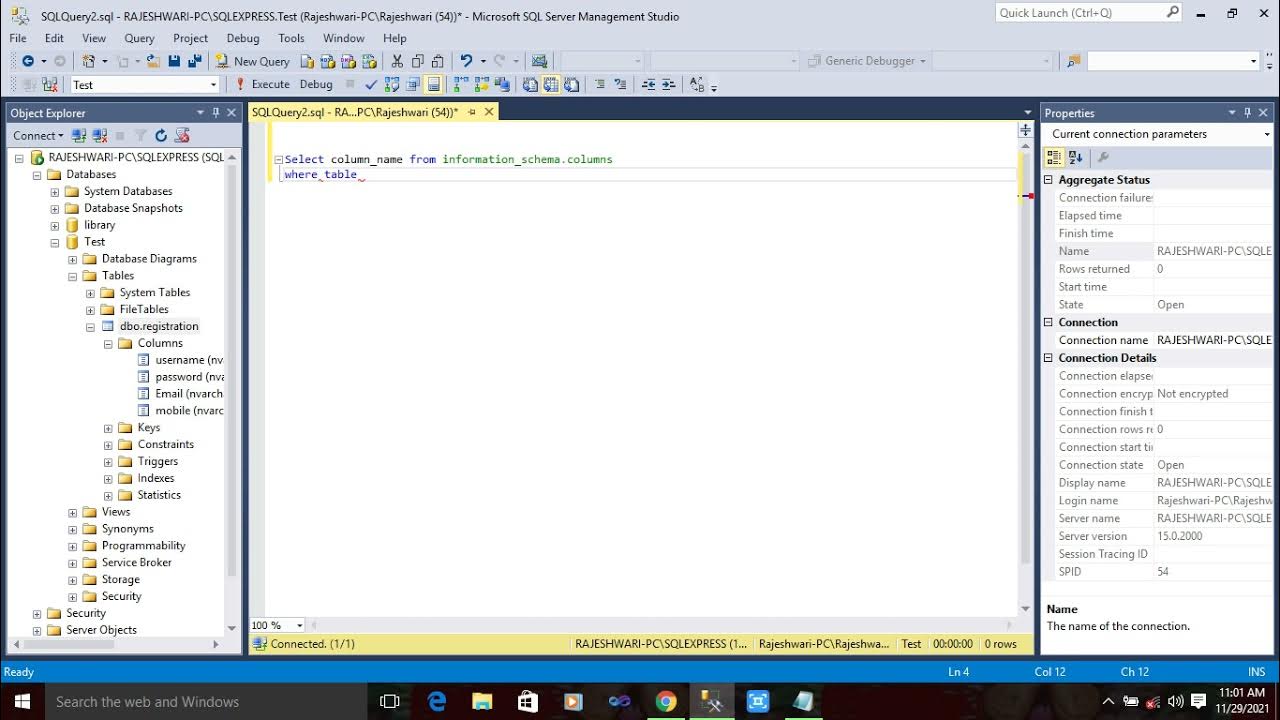Viewport: 1280px width, 720px height.
Task: Click the Parse query checkmark icon
Action: pos(371,85)
